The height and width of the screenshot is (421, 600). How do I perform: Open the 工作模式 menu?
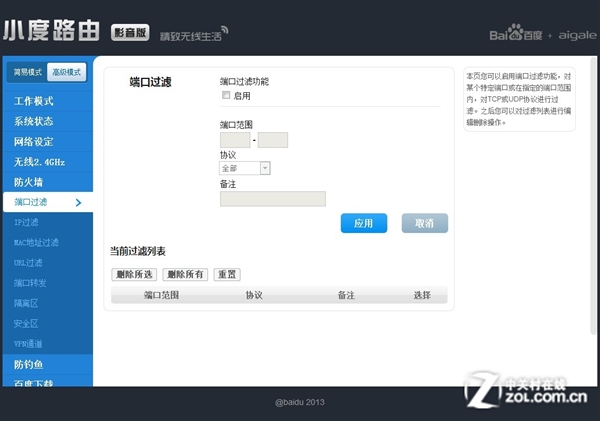pyautogui.click(x=48, y=101)
